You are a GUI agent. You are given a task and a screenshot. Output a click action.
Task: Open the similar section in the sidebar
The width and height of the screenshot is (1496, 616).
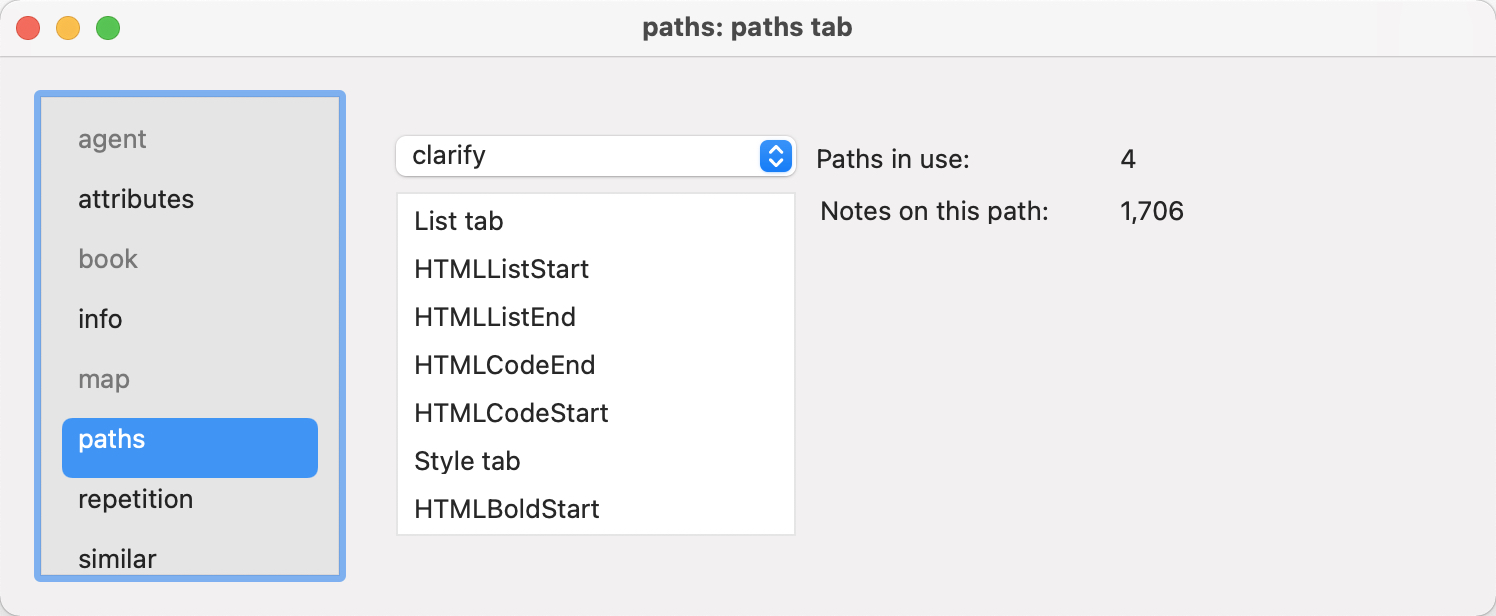coord(117,559)
